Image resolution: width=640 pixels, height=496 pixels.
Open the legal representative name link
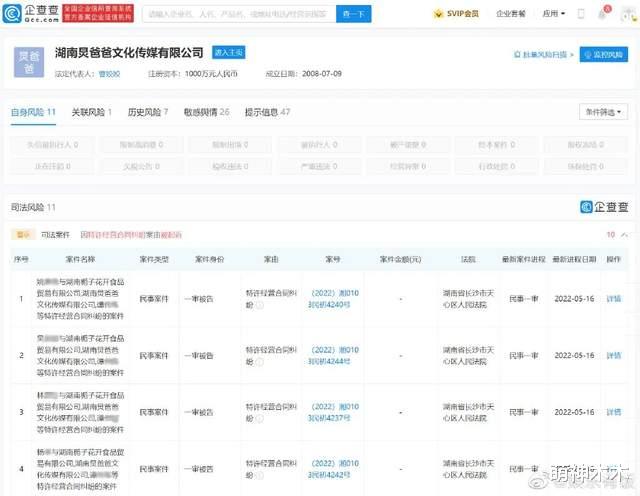109,74
